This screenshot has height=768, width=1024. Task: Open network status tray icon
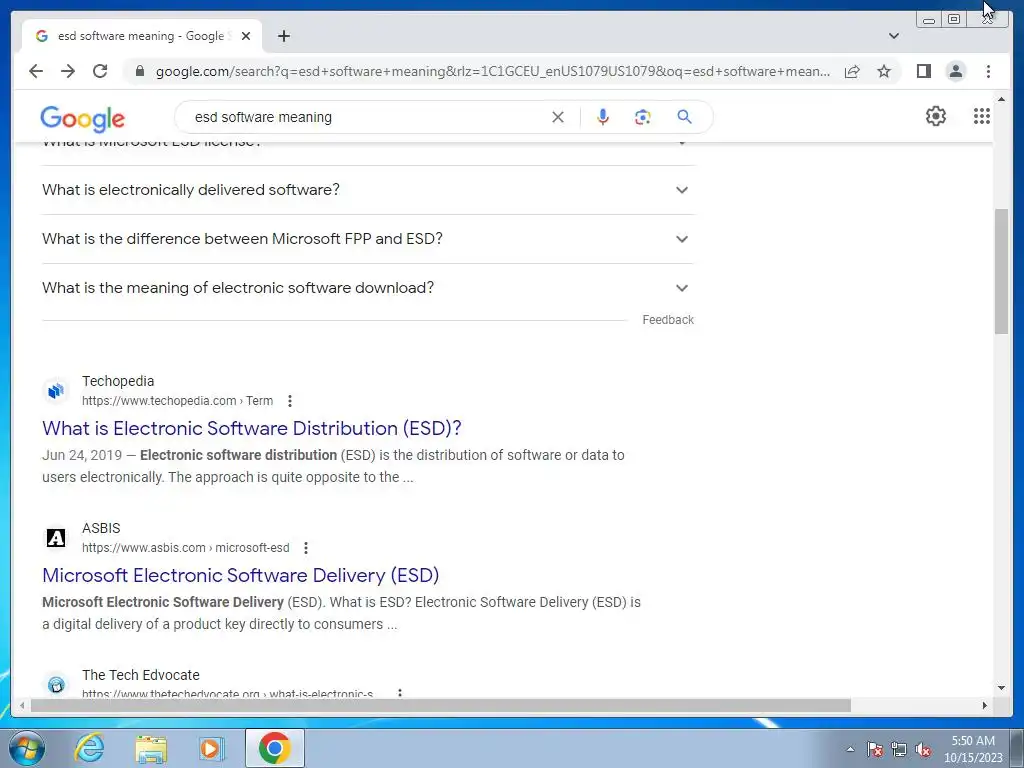pos(899,749)
